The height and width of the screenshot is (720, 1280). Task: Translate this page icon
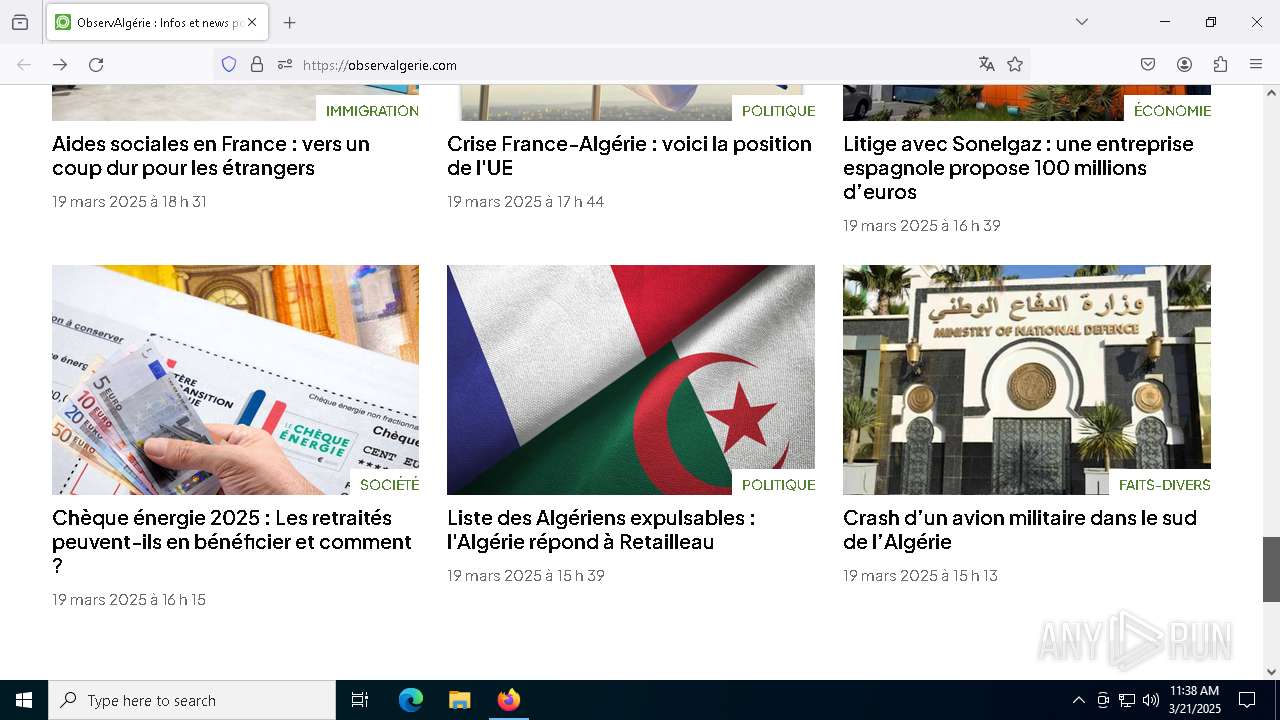coord(987,64)
